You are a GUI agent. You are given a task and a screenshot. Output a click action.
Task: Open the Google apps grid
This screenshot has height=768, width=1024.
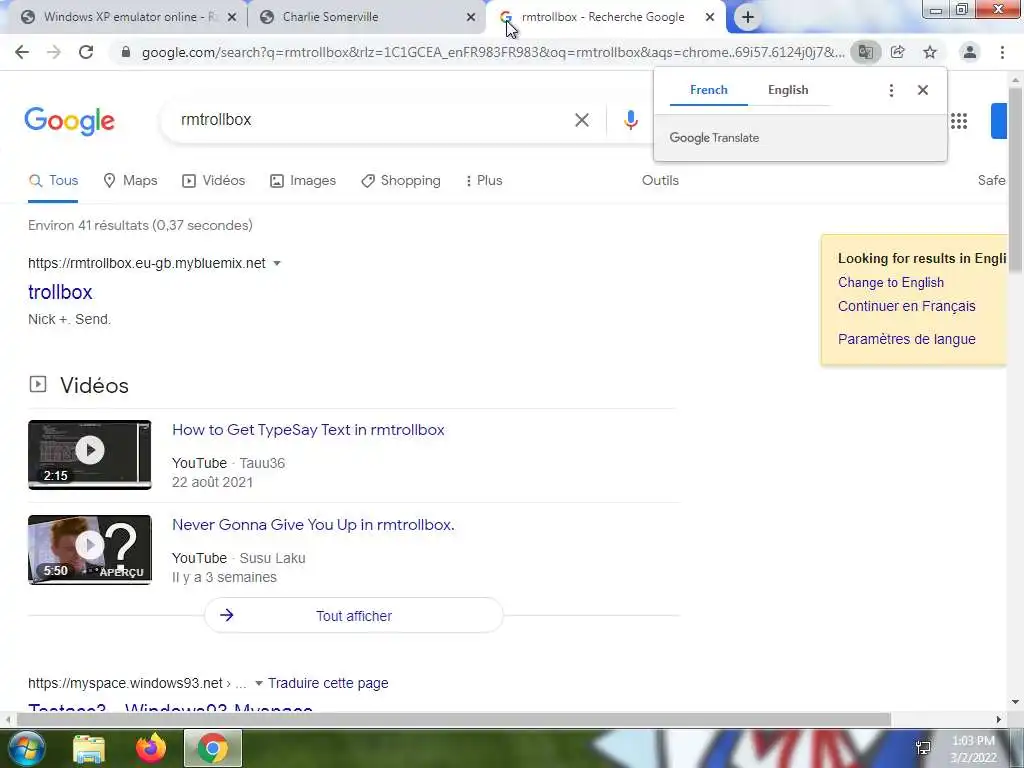pos(959,121)
